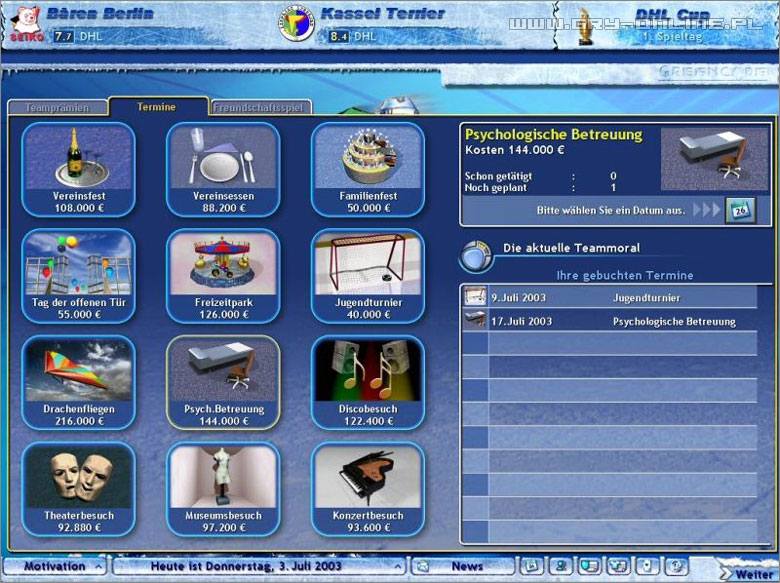Pick the Museumsbesuch statue event
This screenshot has height=583, width=780.
223,489
